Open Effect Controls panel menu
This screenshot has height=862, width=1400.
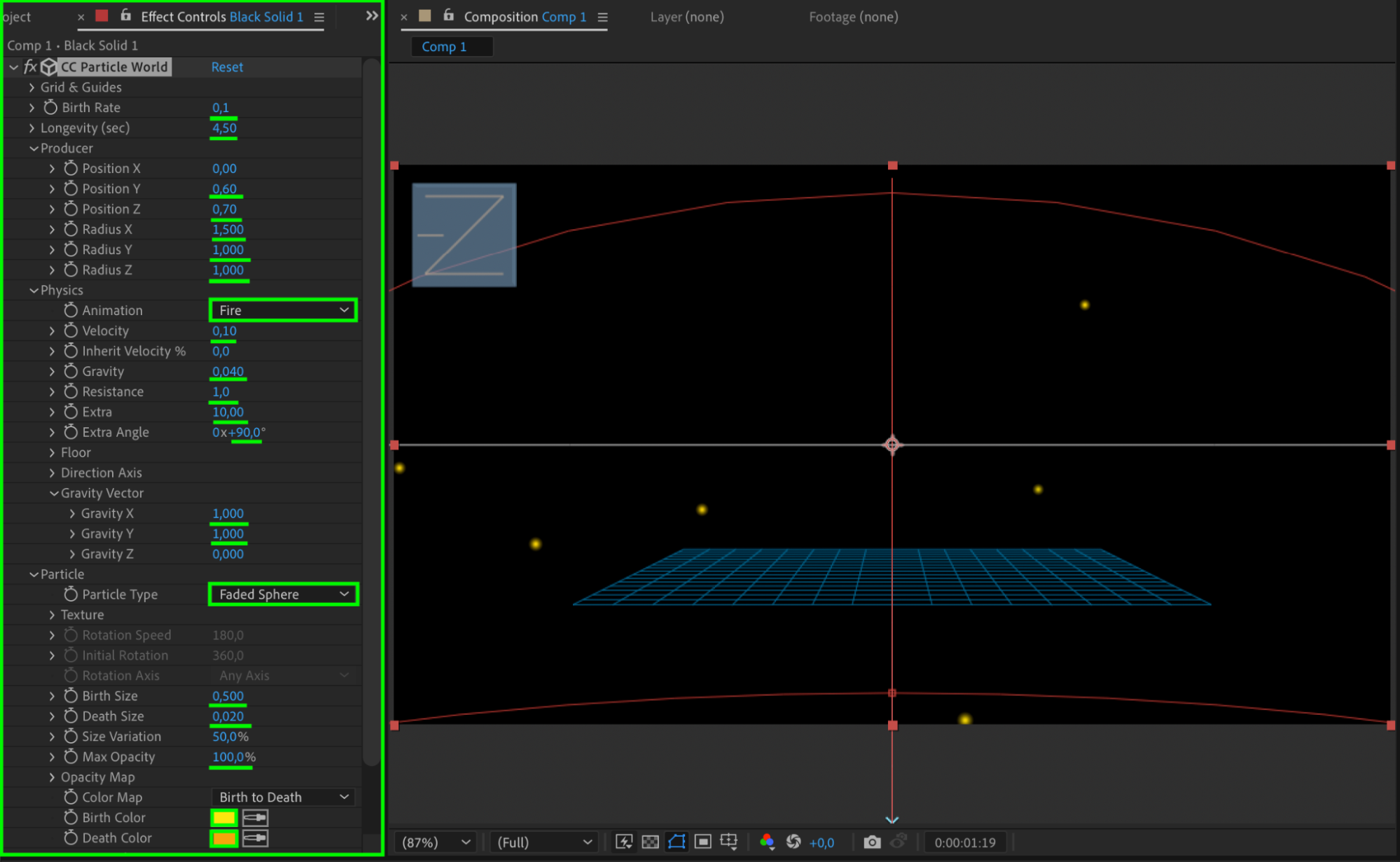(x=319, y=17)
